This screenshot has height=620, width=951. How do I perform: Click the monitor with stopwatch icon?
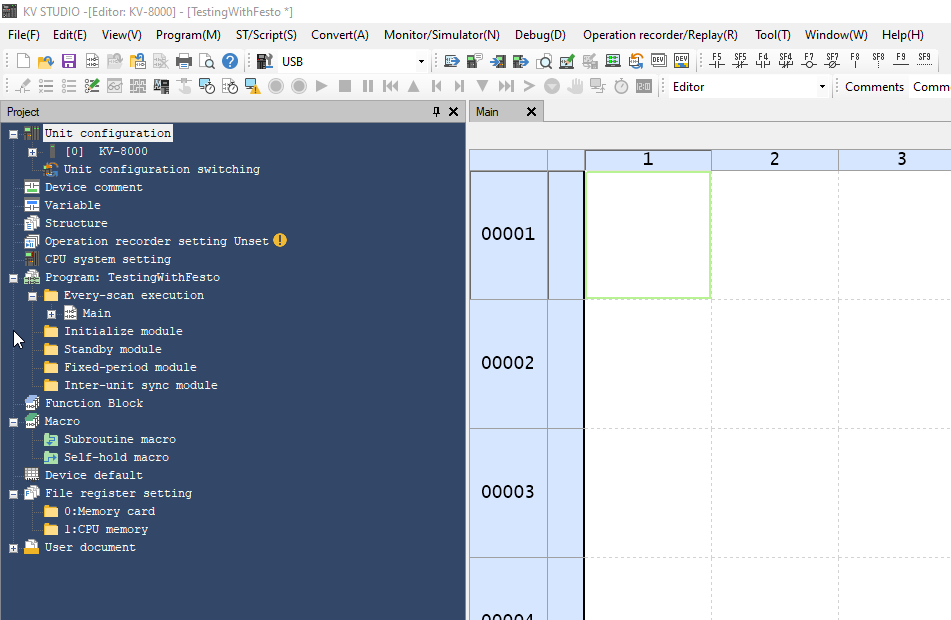[x=207, y=86]
